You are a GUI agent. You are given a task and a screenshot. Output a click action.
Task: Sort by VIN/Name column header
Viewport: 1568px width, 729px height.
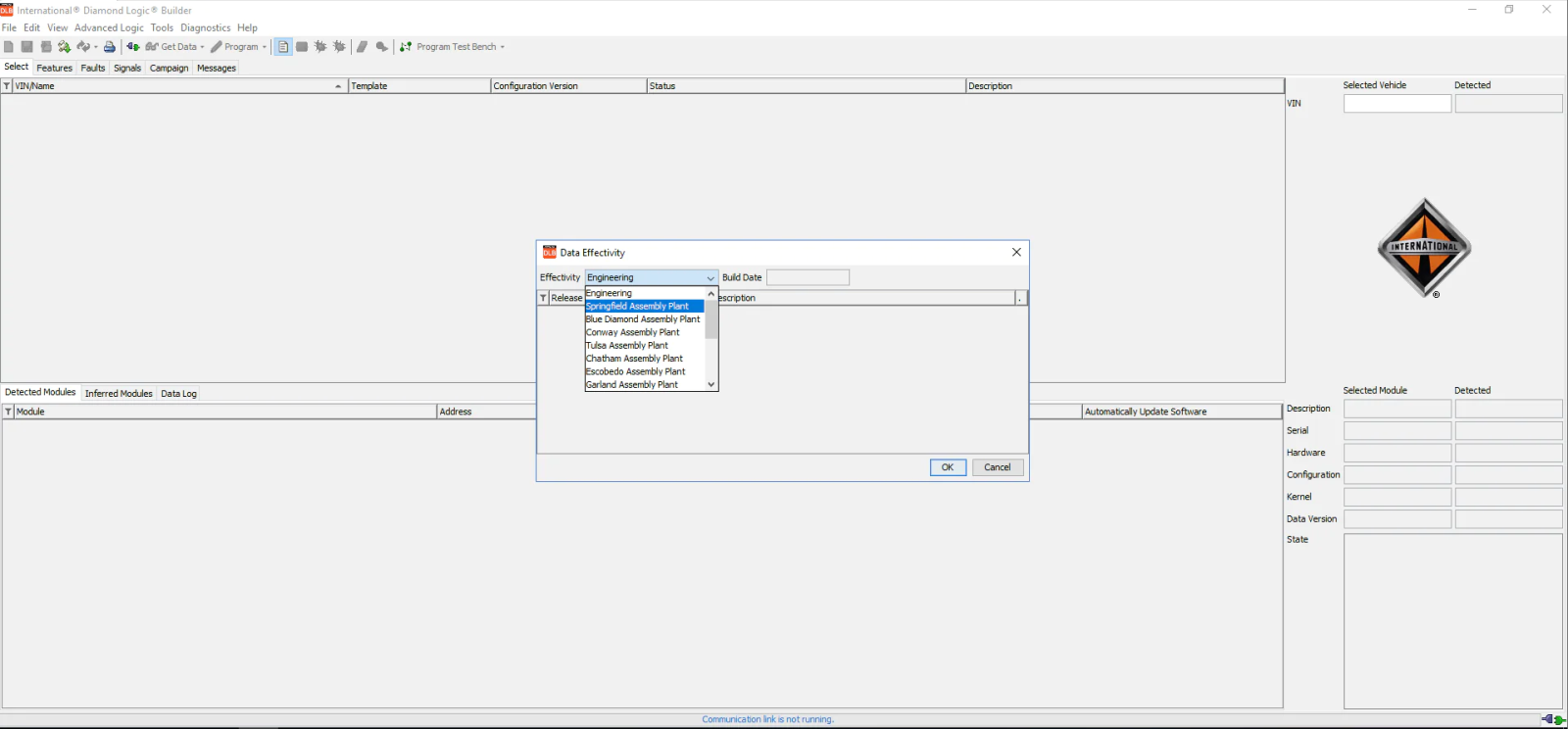[x=179, y=86]
